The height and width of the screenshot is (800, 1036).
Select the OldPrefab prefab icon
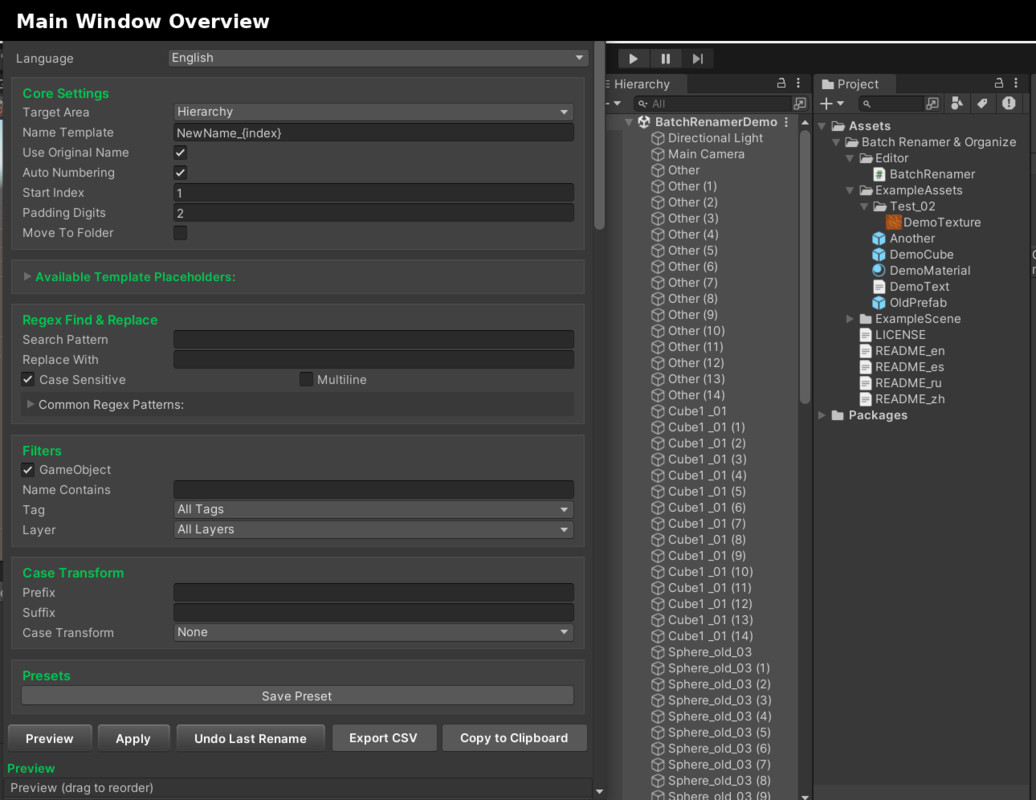click(x=879, y=303)
